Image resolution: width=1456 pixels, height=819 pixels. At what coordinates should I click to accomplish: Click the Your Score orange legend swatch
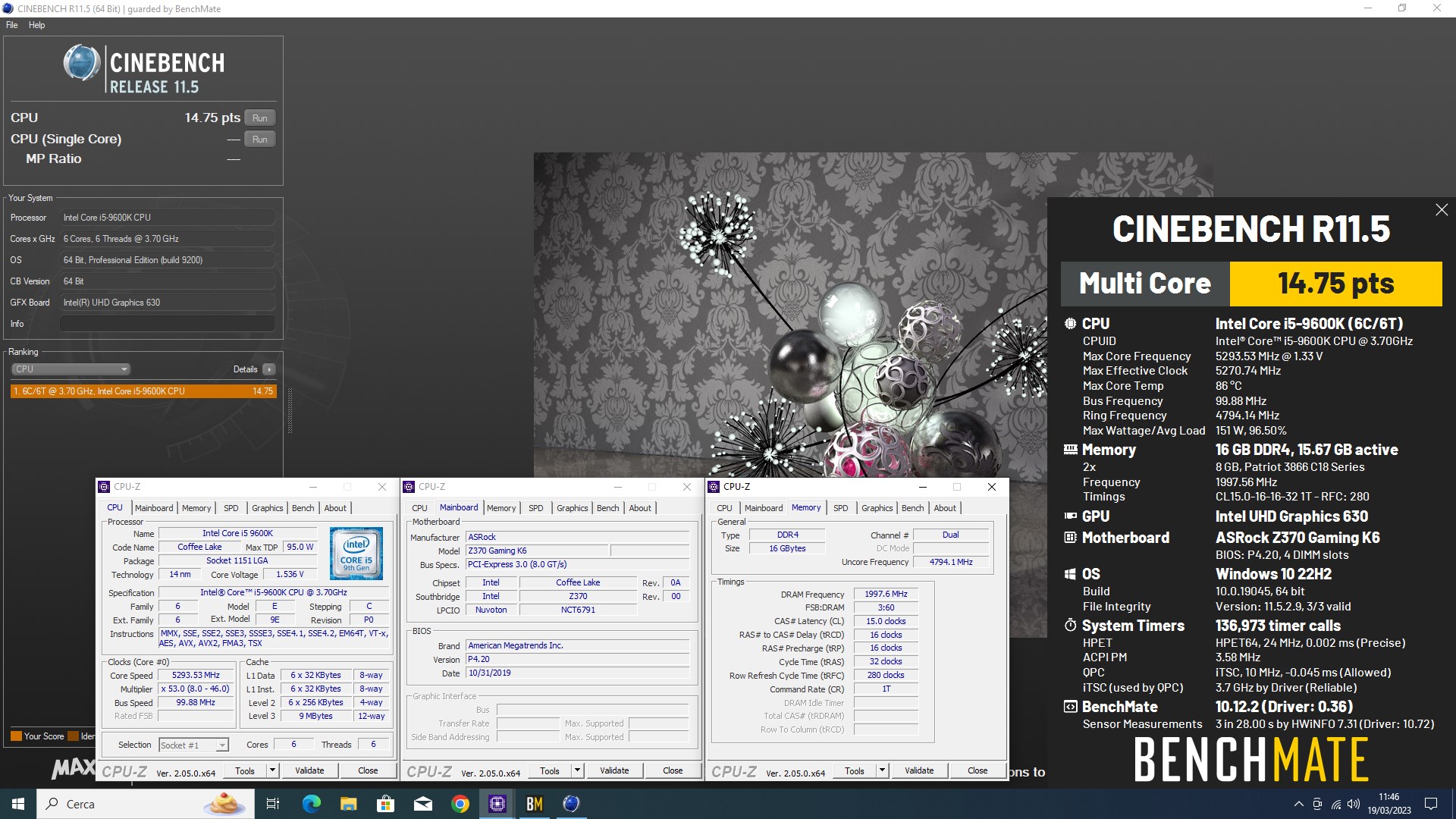[x=16, y=736]
